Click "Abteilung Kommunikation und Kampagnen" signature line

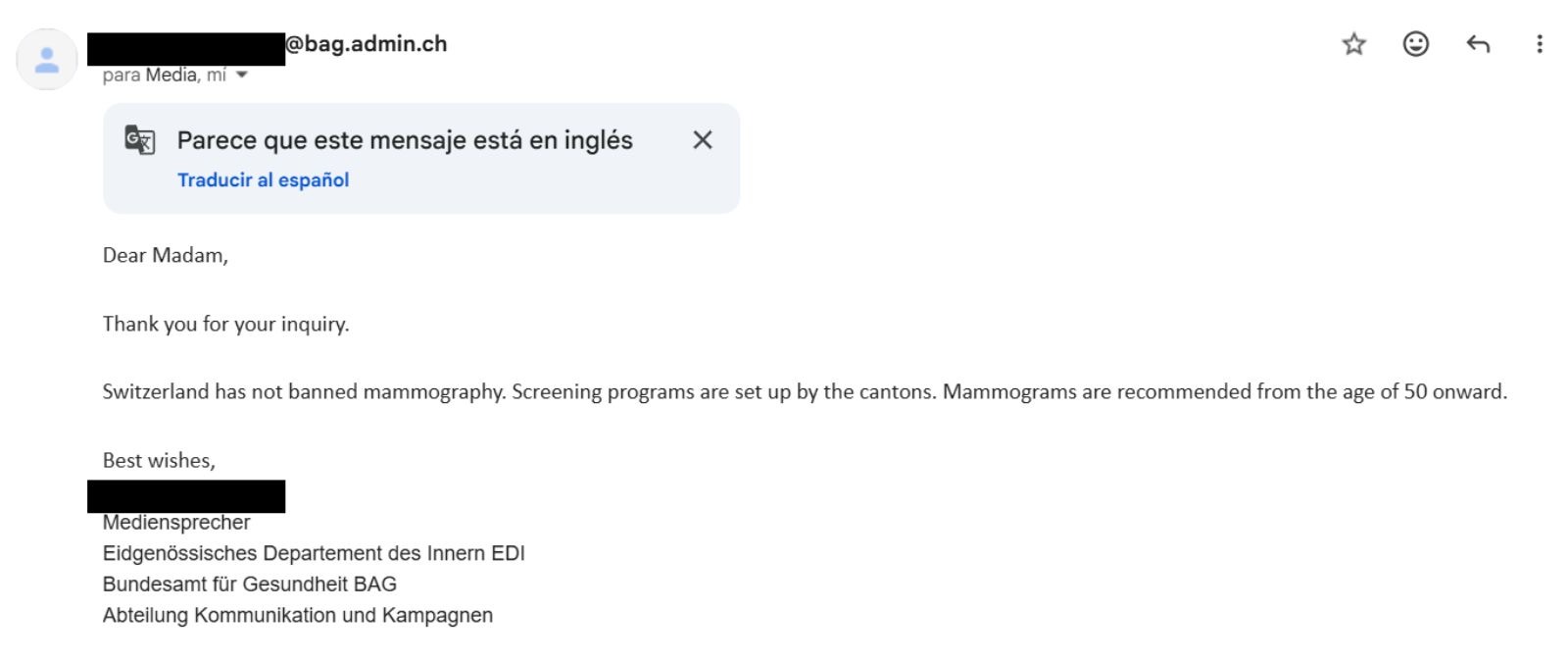[298, 615]
